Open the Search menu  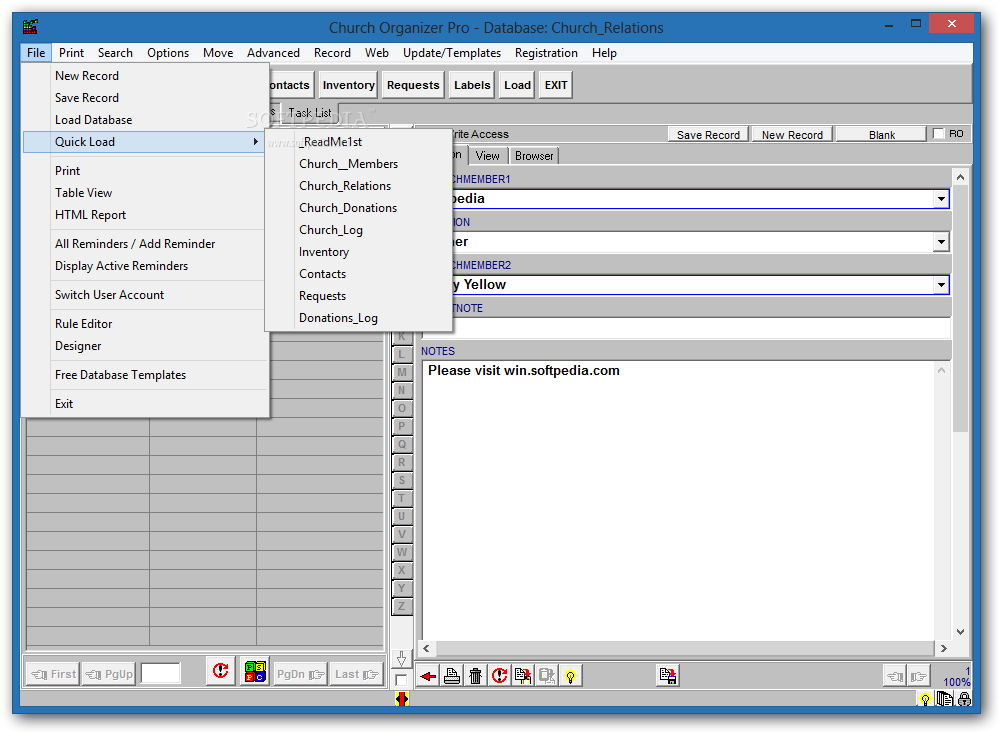tap(115, 53)
